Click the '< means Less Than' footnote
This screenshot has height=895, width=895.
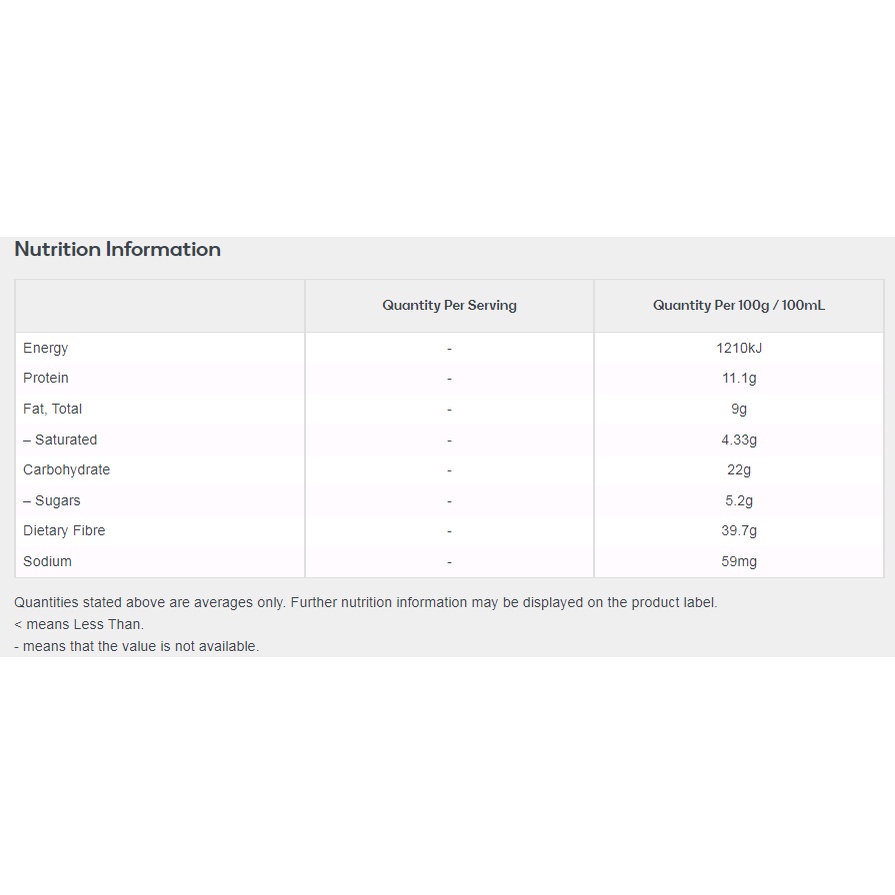point(79,624)
